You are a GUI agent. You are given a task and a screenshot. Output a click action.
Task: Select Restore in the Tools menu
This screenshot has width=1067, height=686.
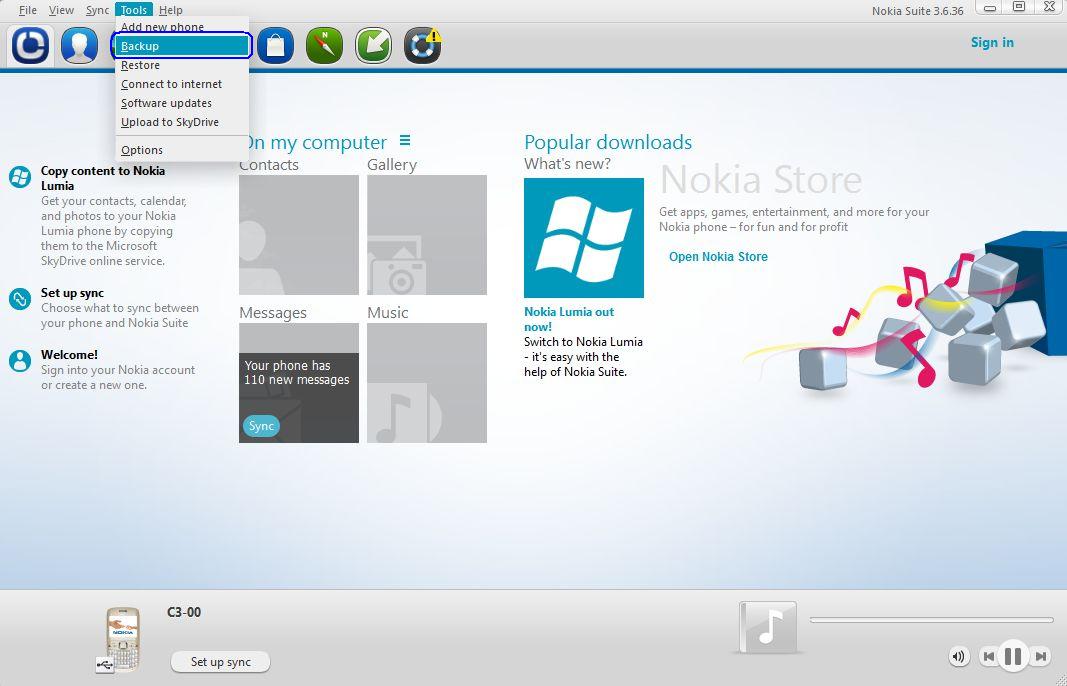[x=182, y=65]
